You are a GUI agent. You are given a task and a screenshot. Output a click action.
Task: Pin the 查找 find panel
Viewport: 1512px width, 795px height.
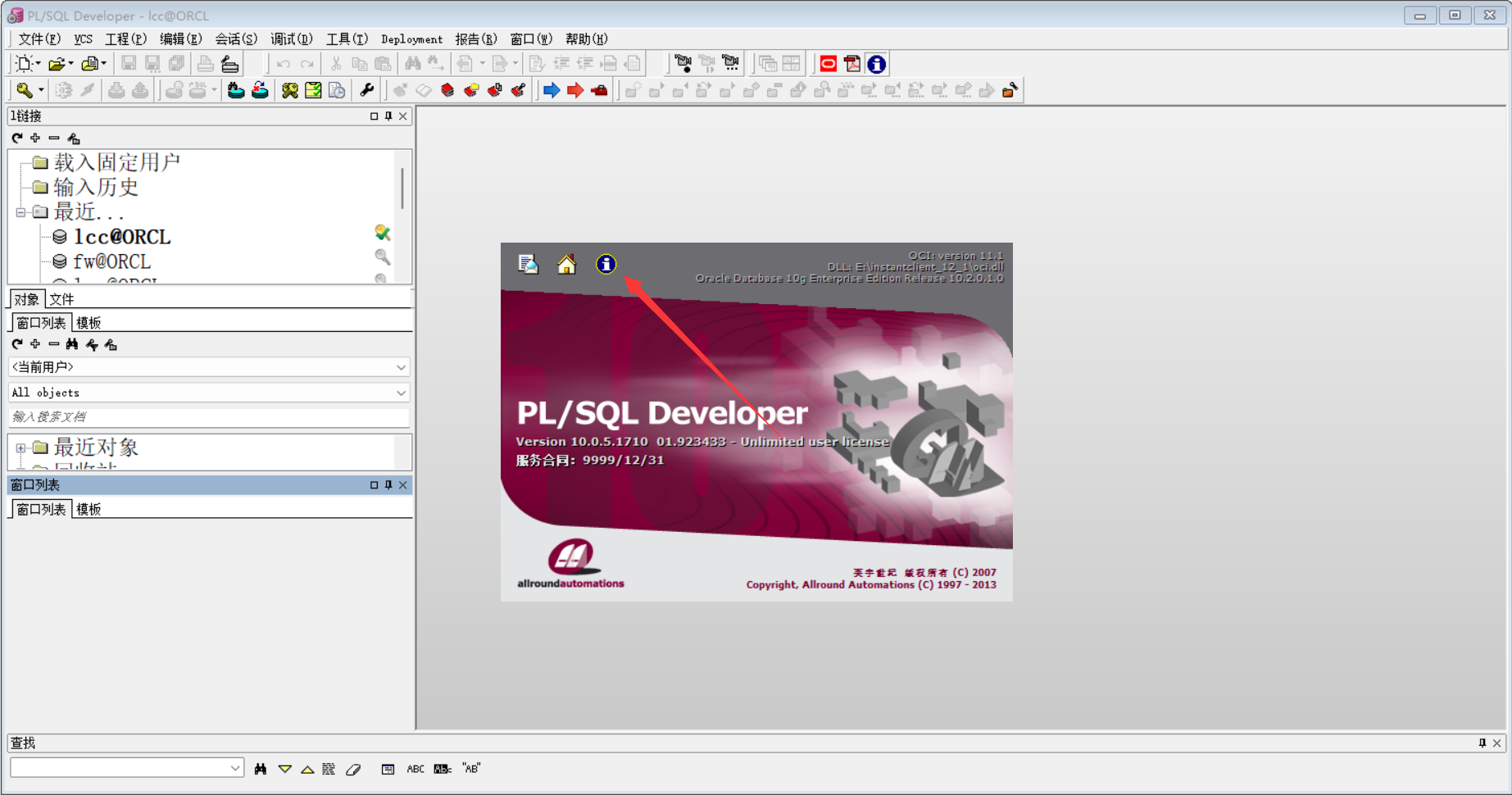click(1482, 743)
